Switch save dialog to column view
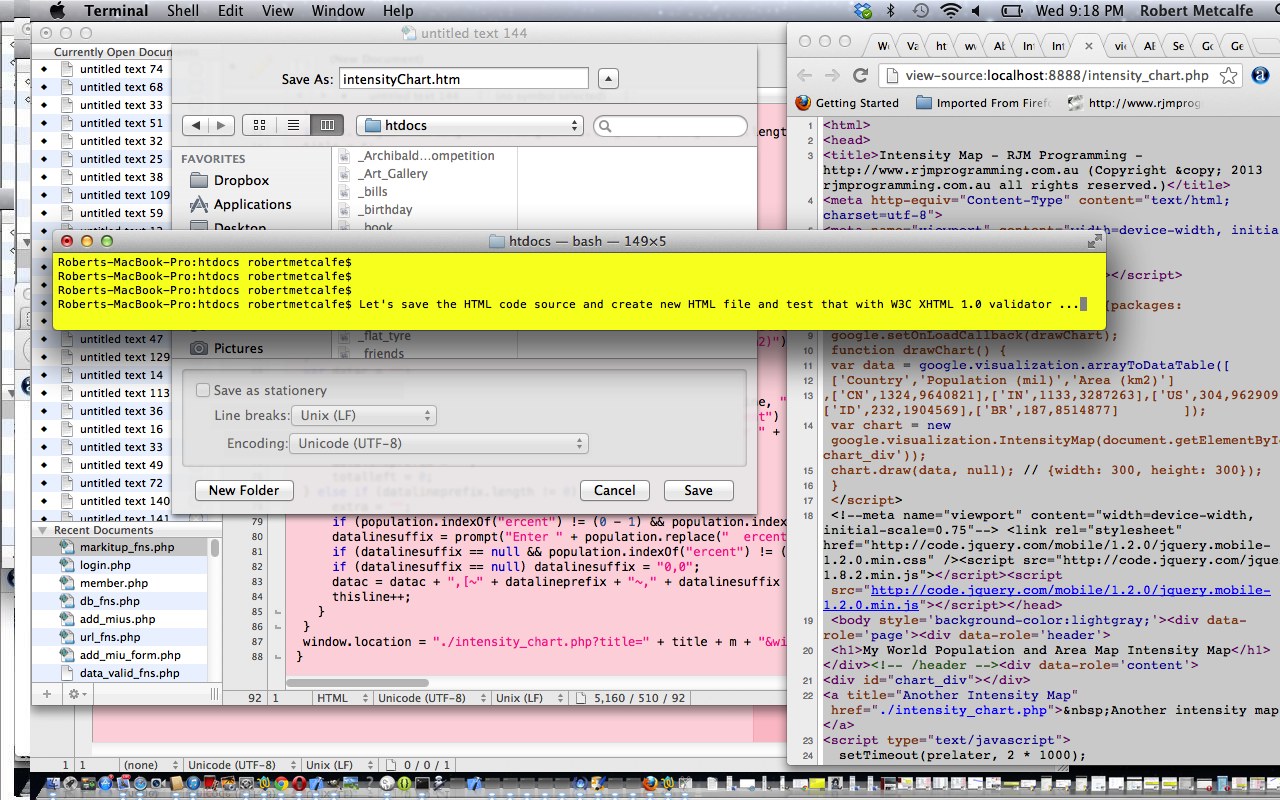This screenshot has width=1280, height=800. [327, 125]
